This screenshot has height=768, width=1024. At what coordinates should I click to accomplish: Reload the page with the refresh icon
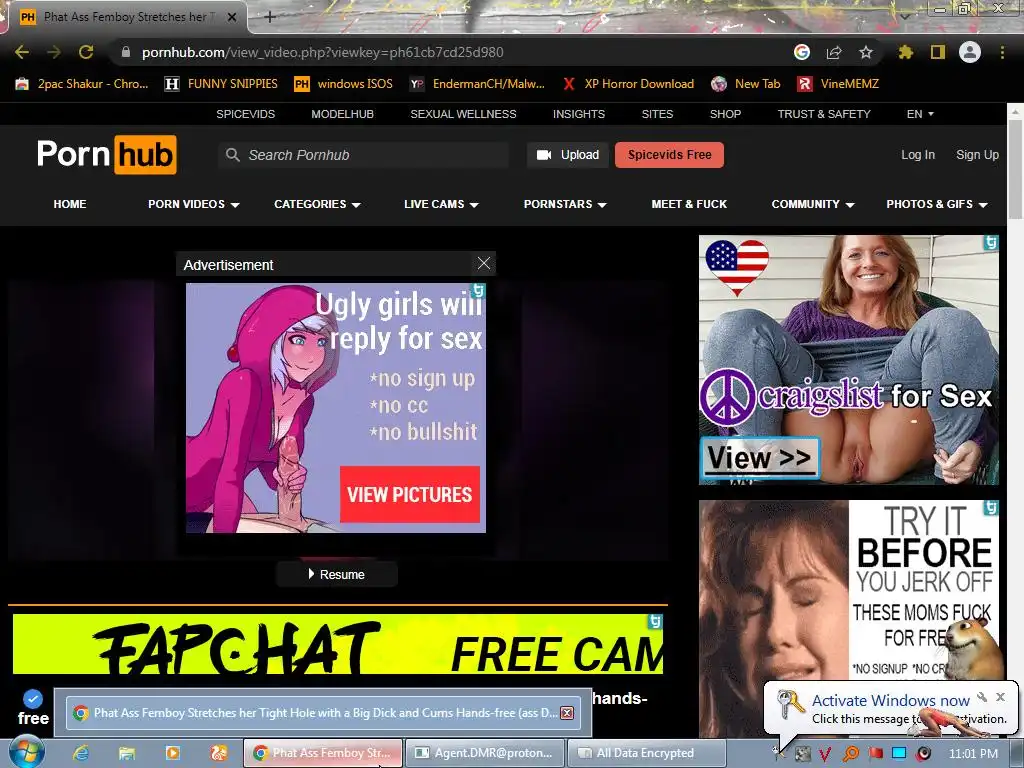pos(86,52)
